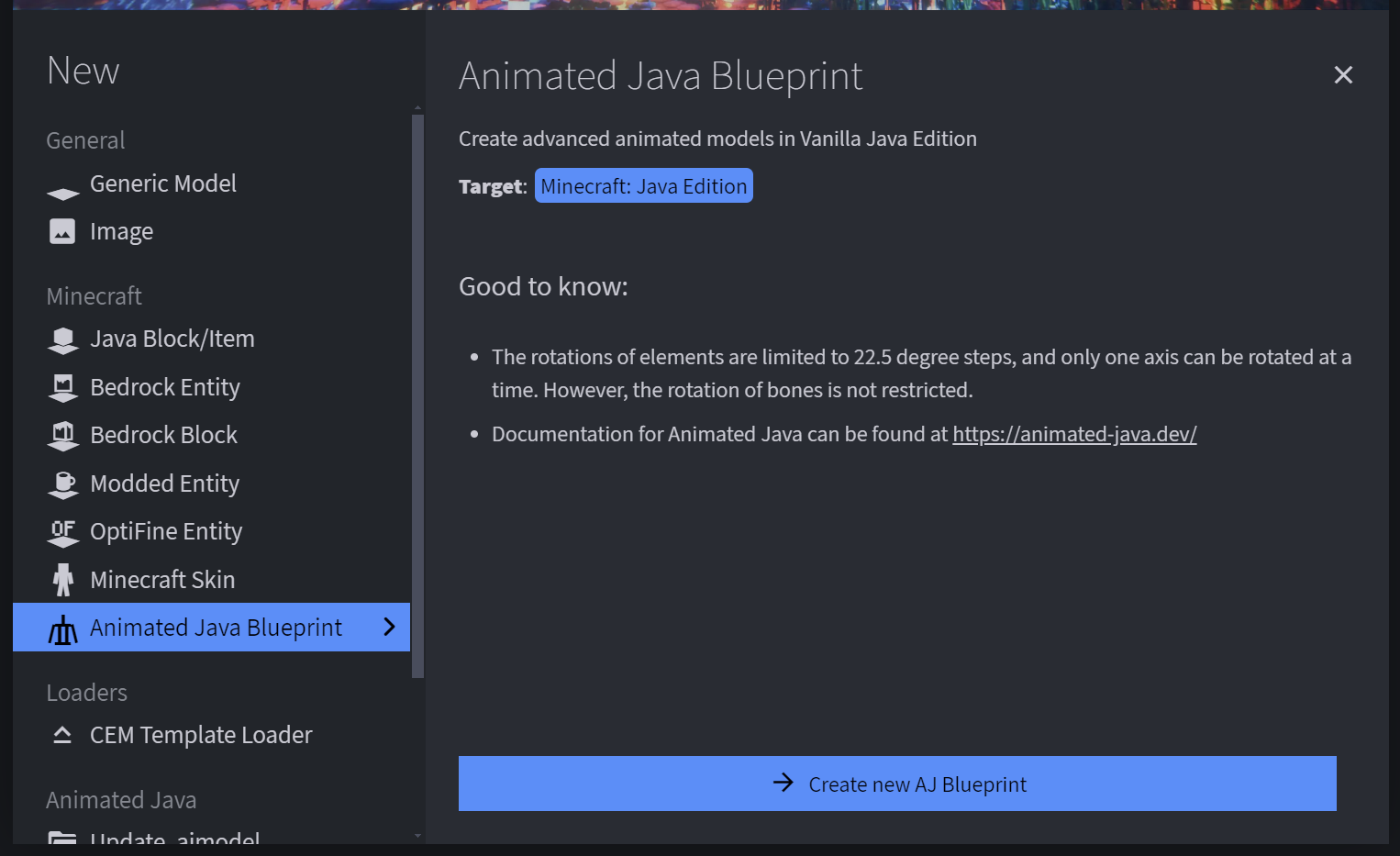This screenshot has height=856, width=1400.
Task: Click the Generic Model cube icon
Action: 63,194
